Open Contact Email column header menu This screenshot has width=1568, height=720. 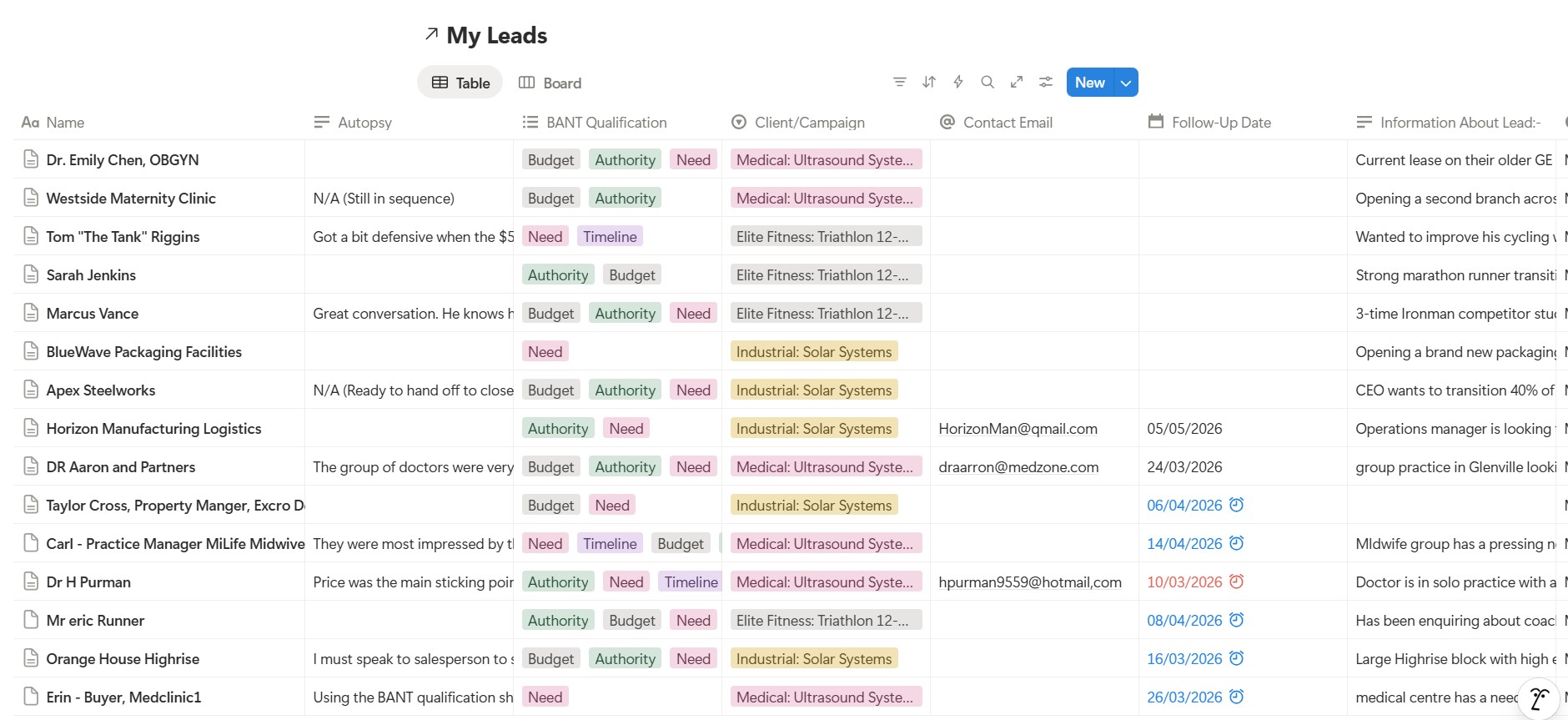coord(1035,123)
